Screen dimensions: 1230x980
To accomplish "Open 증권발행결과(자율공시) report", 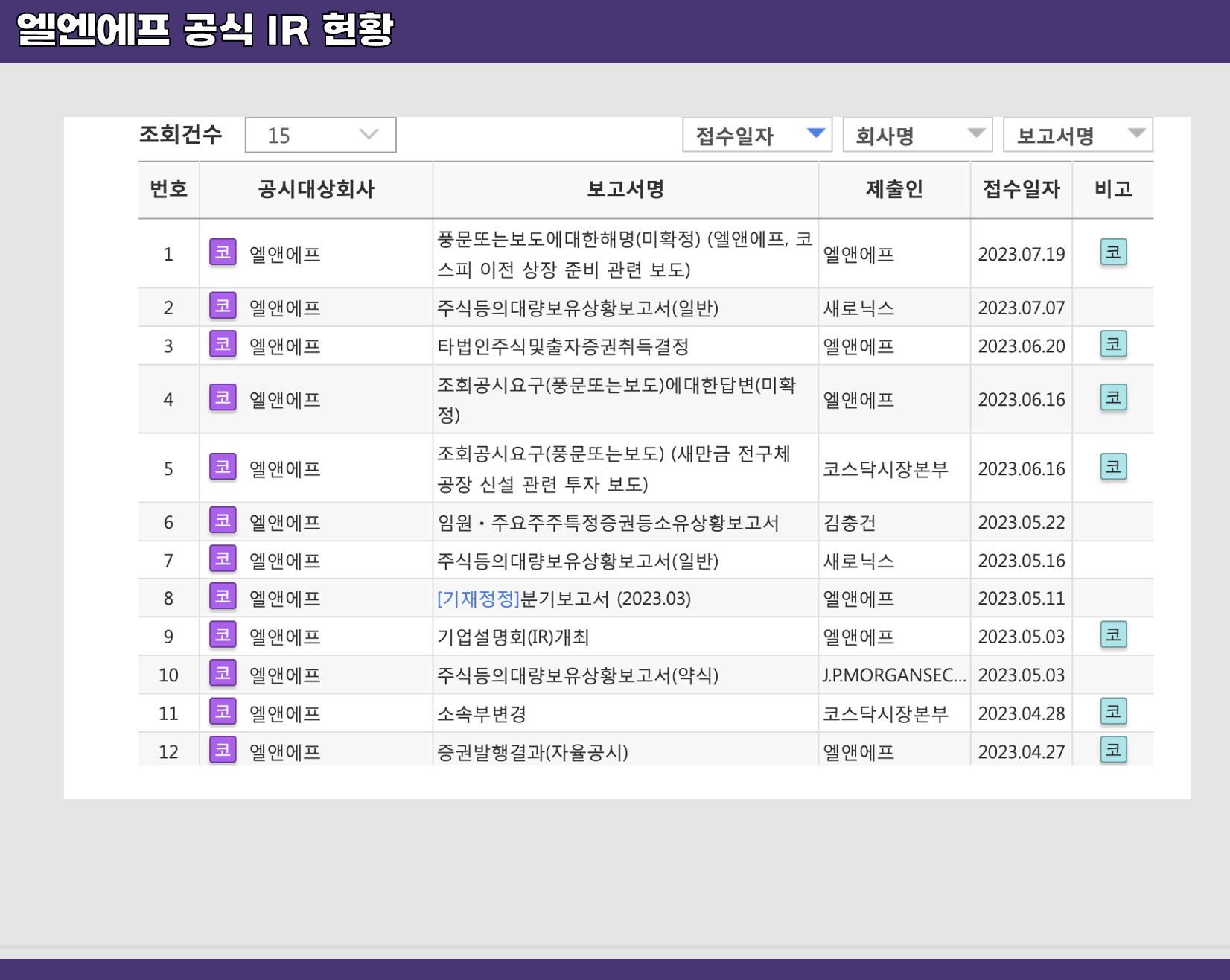I will click(532, 752).
